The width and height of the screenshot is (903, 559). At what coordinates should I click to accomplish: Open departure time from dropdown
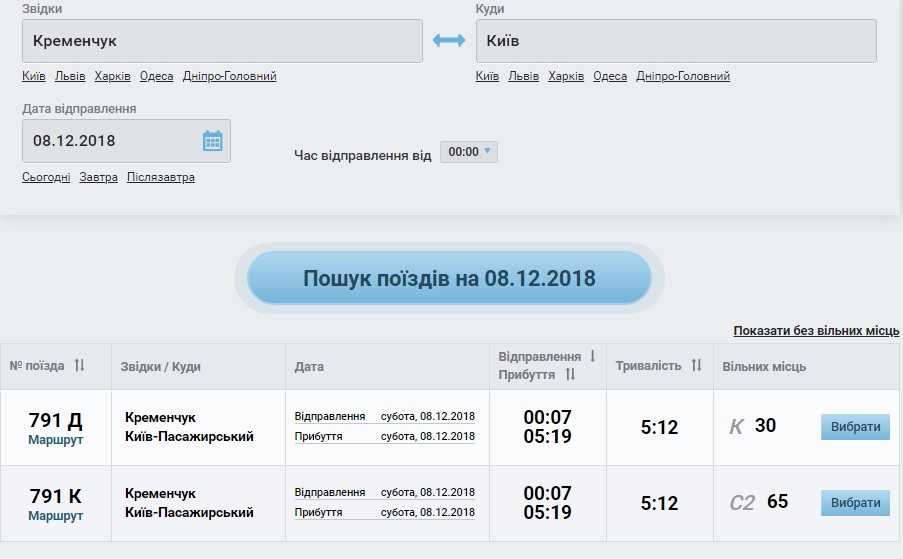pos(469,152)
